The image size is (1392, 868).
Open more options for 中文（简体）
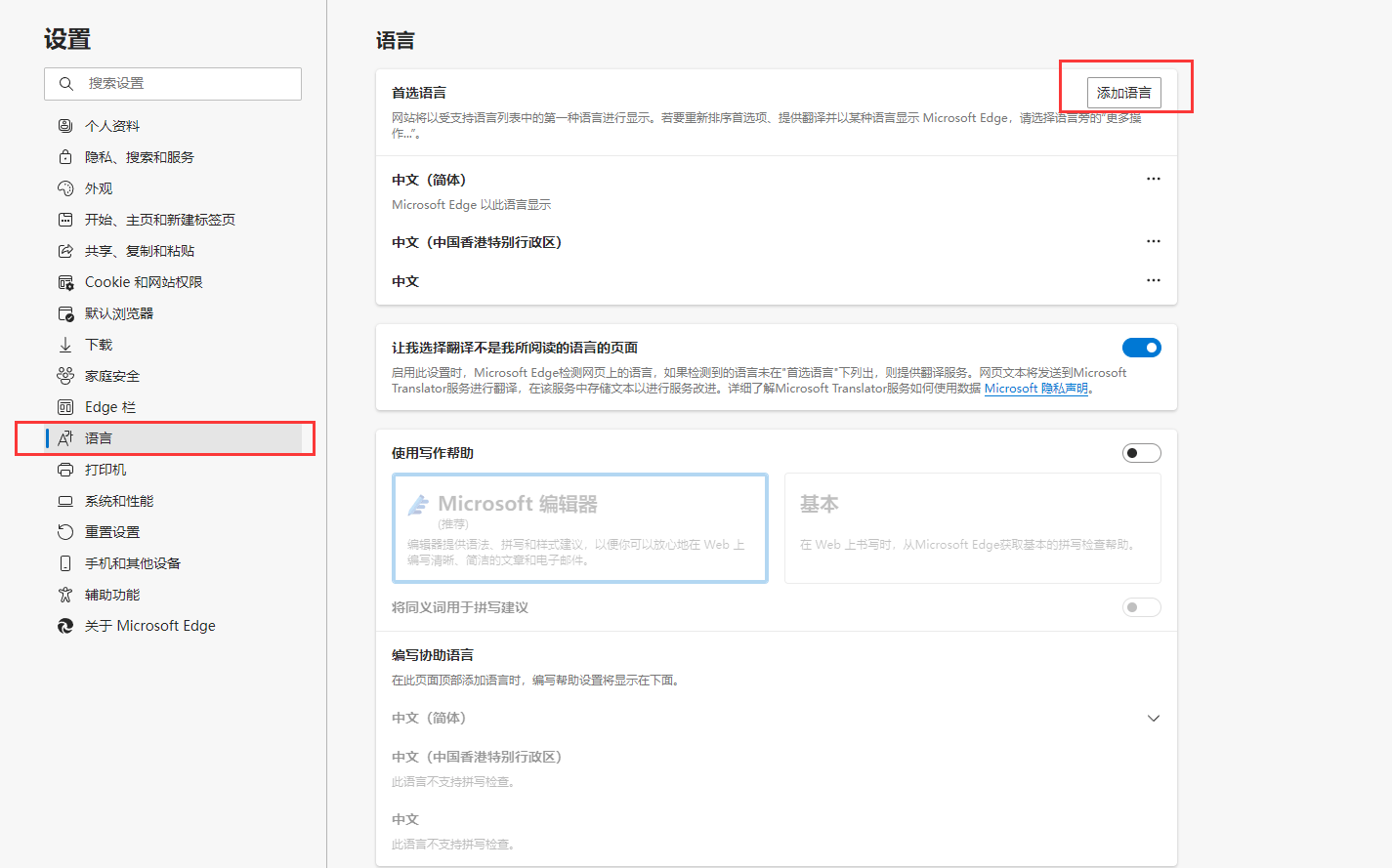[x=1154, y=179]
